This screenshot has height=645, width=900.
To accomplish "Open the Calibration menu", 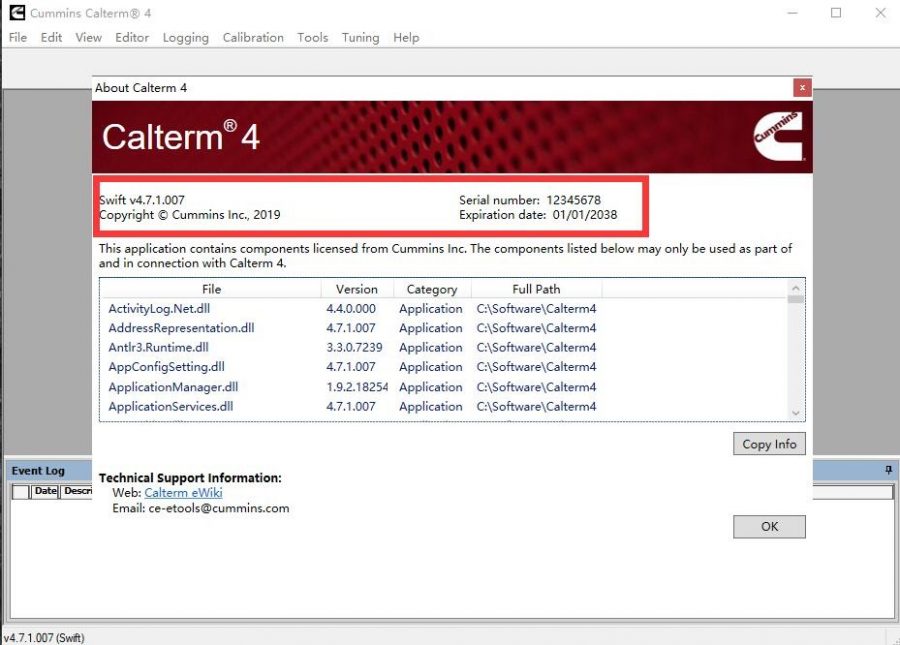I will pos(253,37).
